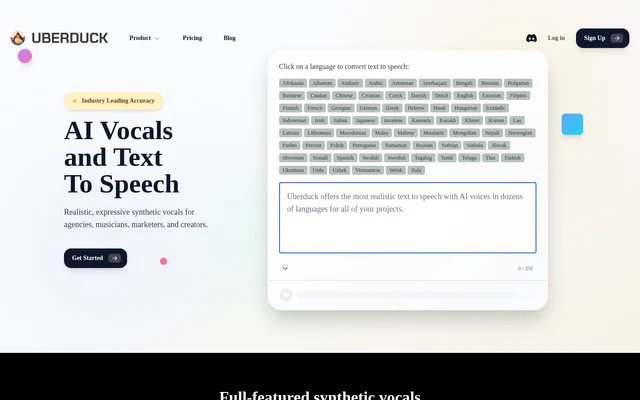640x400 pixels.
Task: Seek within the audio progress bar
Action: [x=406, y=295]
